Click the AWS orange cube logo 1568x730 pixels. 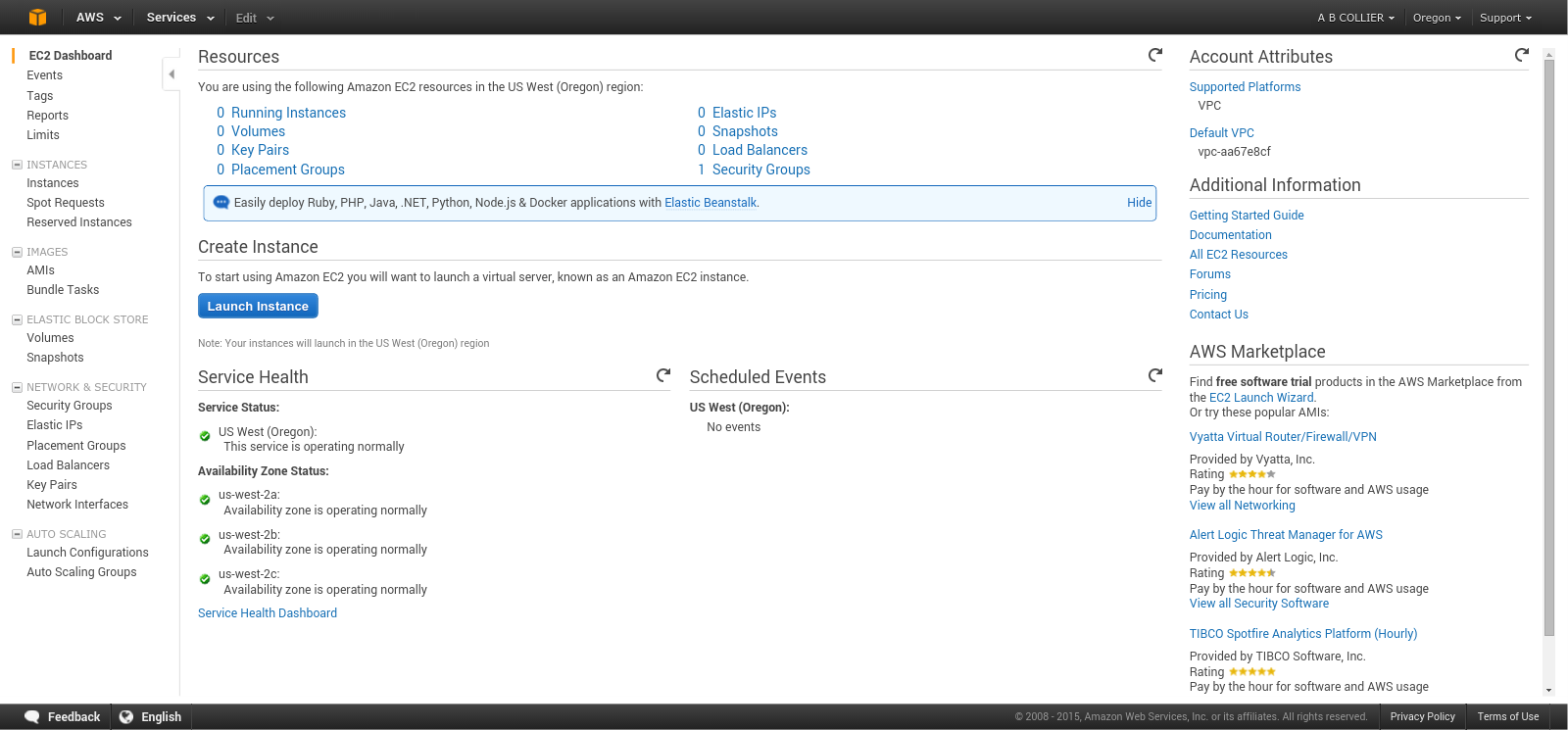click(37, 17)
